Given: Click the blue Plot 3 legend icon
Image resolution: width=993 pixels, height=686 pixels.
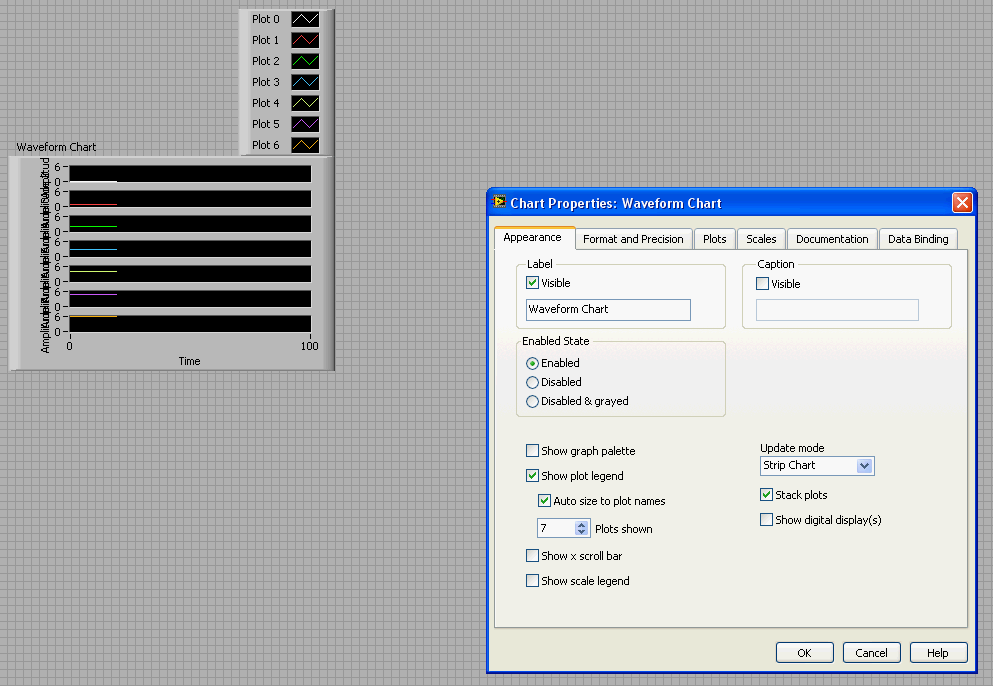Looking at the screenshot, I should [x=305, y=82].
